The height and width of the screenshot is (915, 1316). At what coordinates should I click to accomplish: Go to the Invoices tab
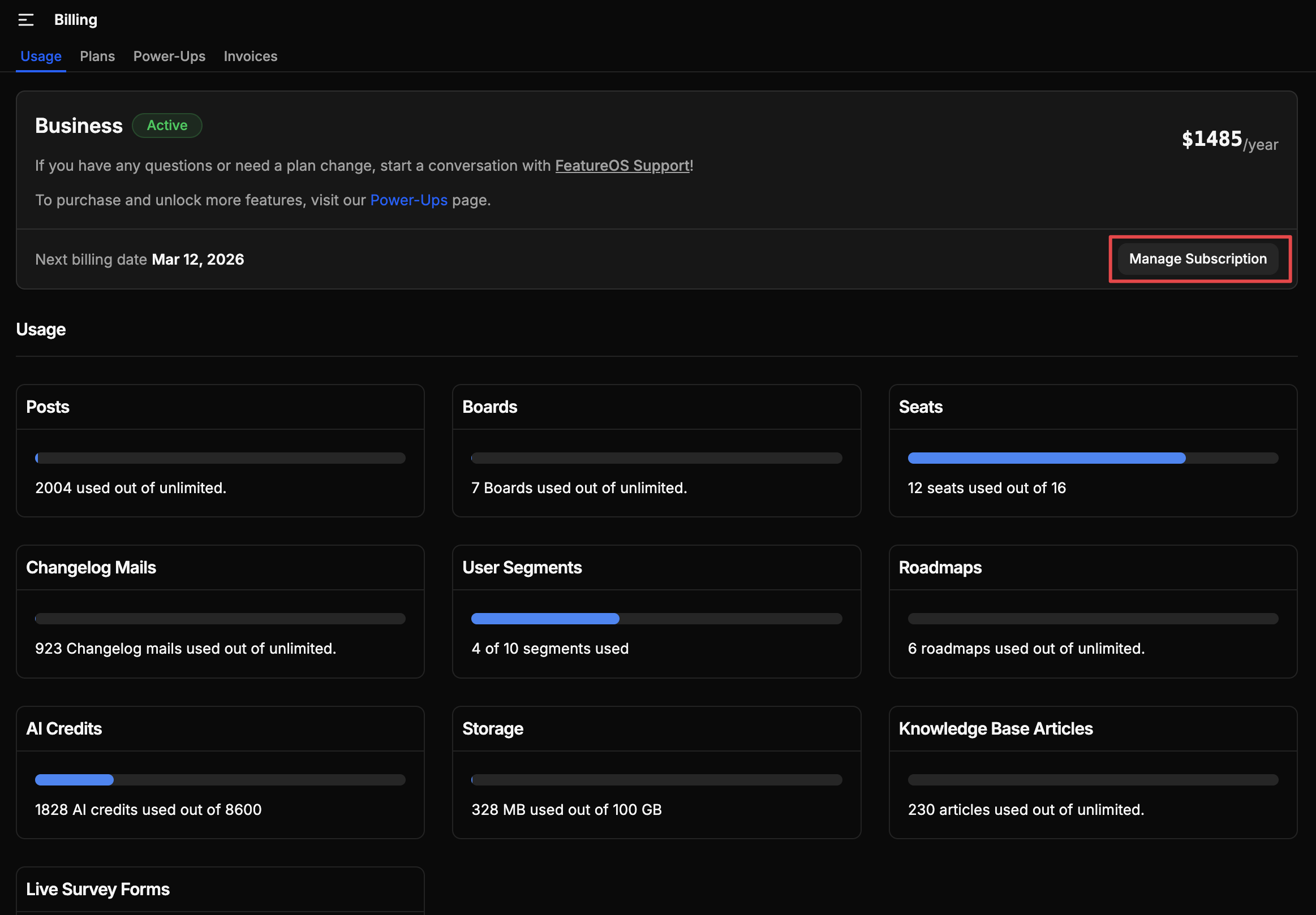[x=250, y=56]
